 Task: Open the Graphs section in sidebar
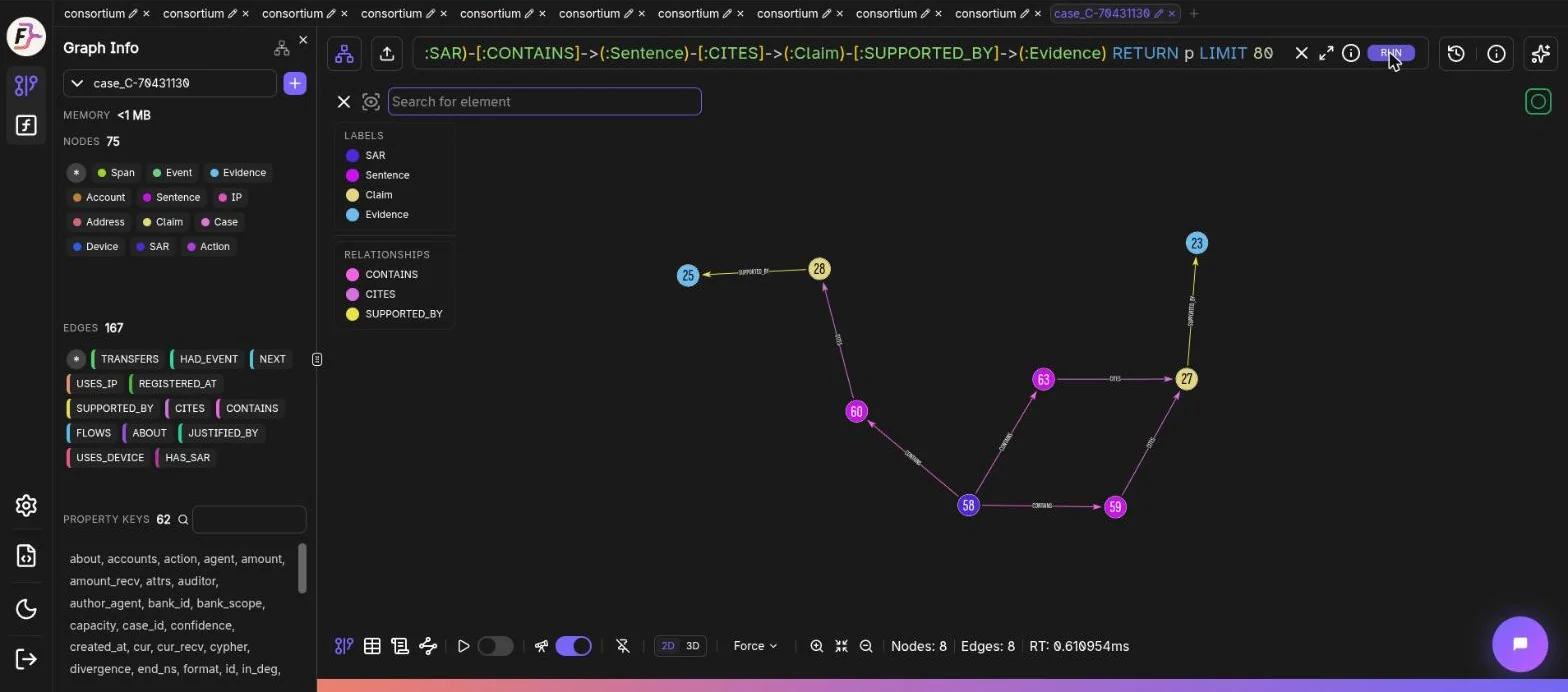click(26, 86)
